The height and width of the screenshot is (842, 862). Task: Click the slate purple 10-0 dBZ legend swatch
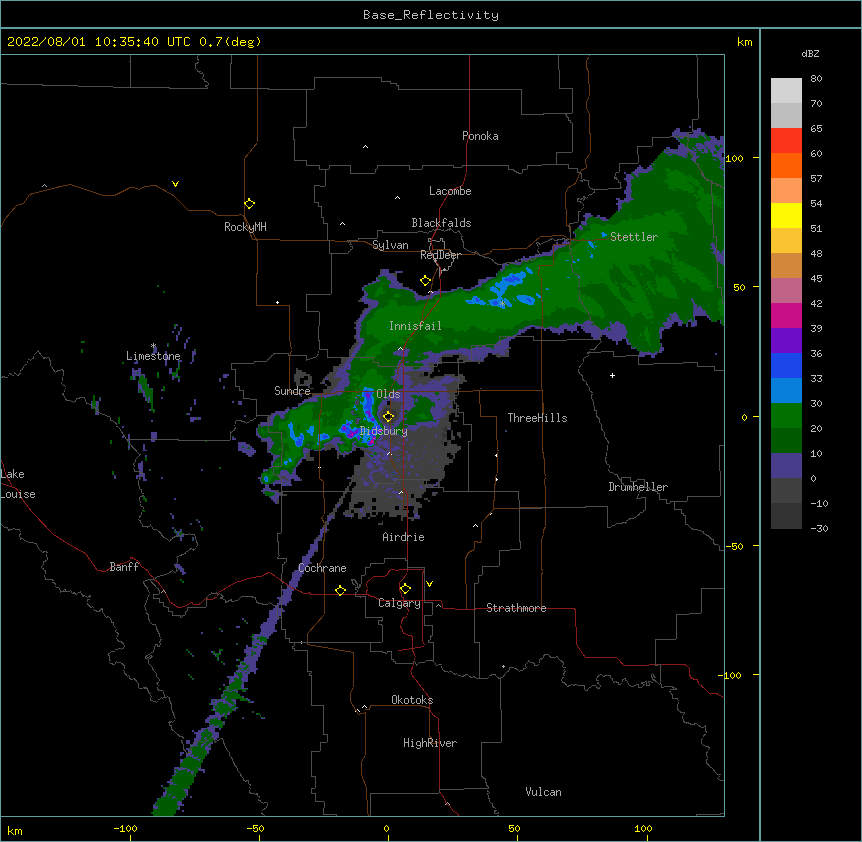pos(786,466)
